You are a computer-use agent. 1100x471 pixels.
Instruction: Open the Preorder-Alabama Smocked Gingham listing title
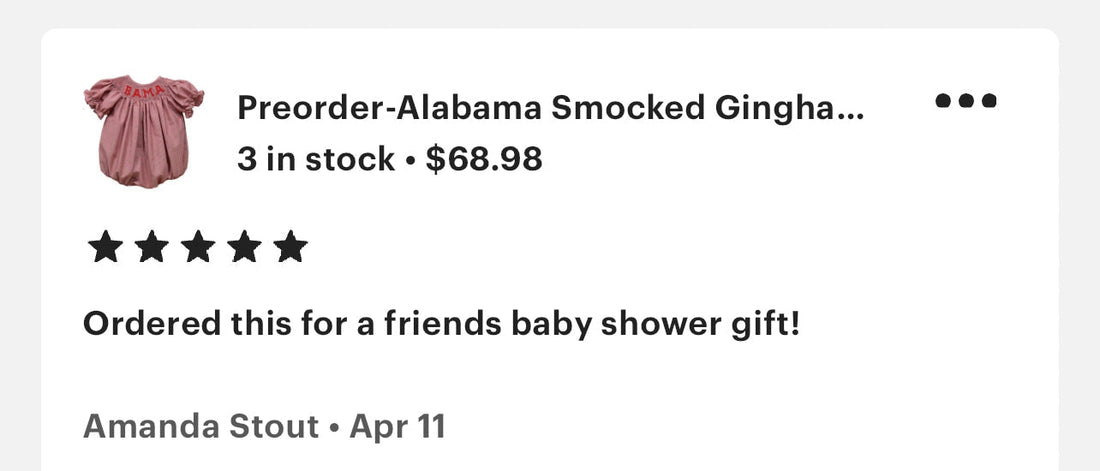tap(551, 109)
